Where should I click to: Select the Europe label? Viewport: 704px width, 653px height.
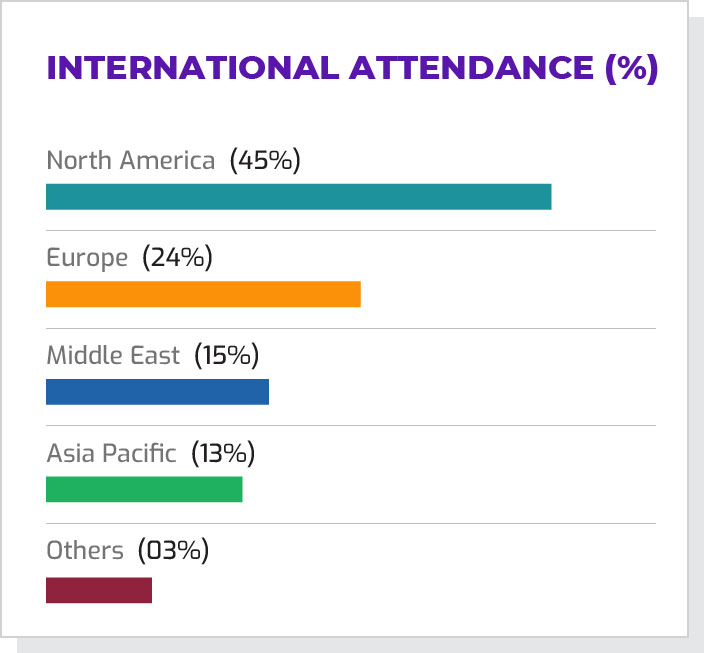(87, 258)
